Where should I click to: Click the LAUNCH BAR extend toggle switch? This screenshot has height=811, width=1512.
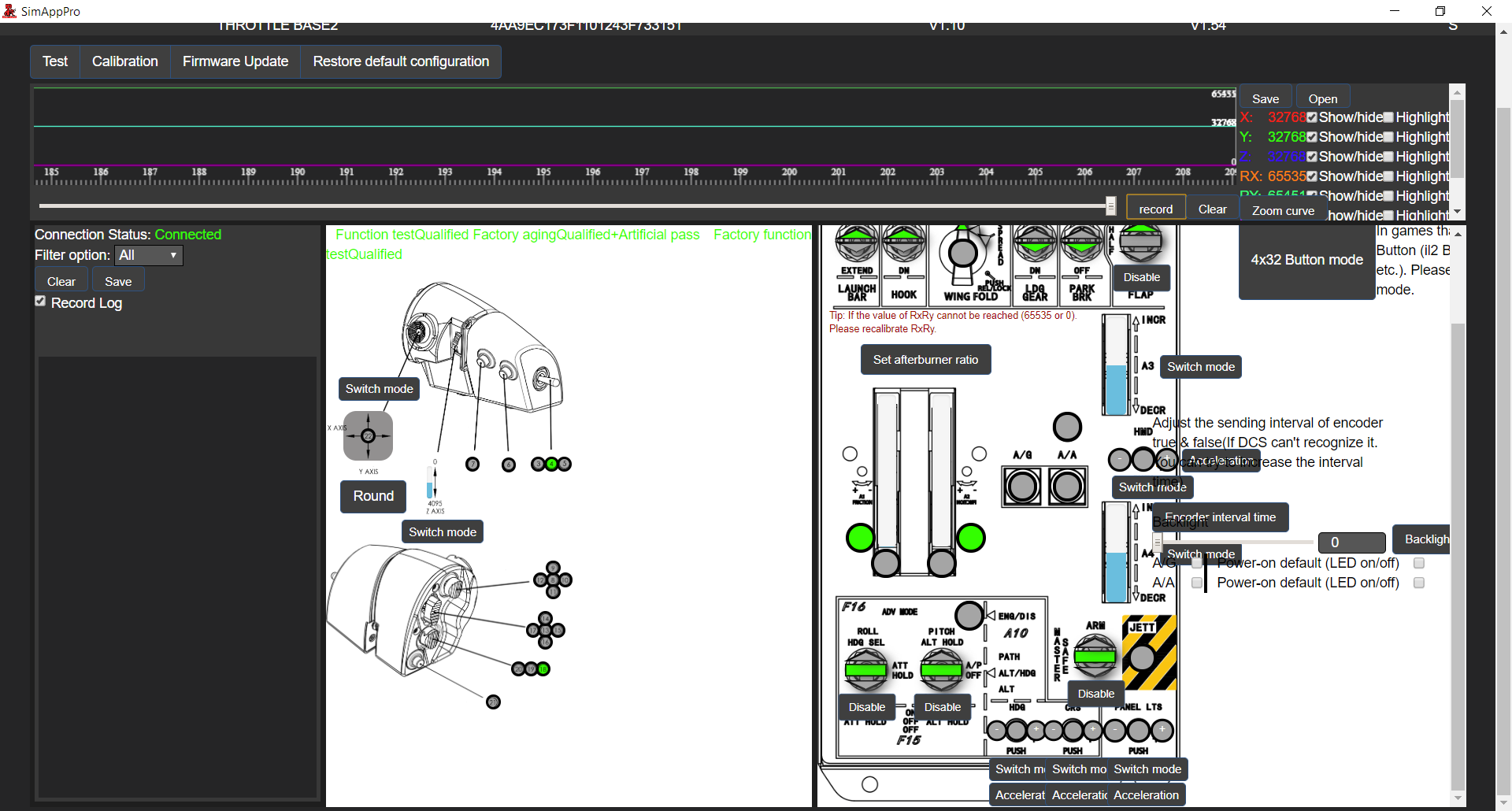pyautogui.click(x=857, y=243)
